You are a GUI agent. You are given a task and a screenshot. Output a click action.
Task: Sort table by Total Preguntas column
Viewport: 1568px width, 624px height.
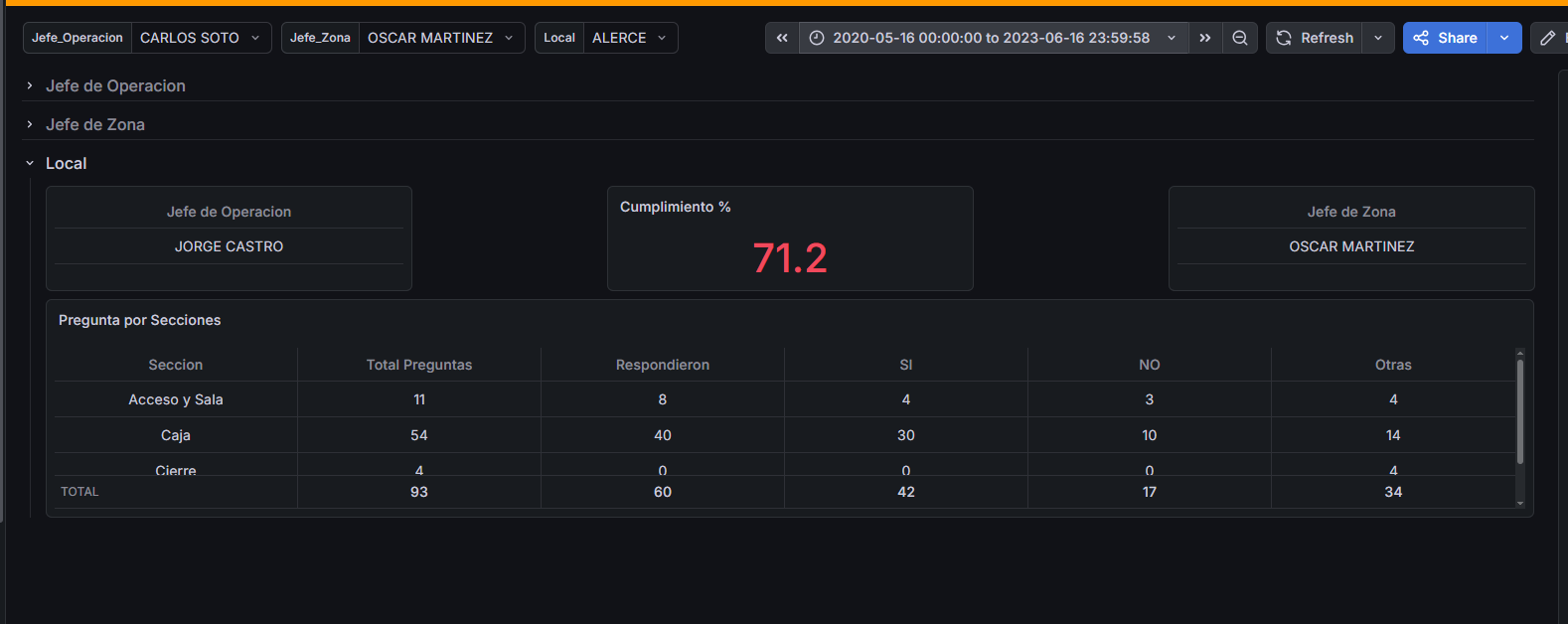coord(419,365)
